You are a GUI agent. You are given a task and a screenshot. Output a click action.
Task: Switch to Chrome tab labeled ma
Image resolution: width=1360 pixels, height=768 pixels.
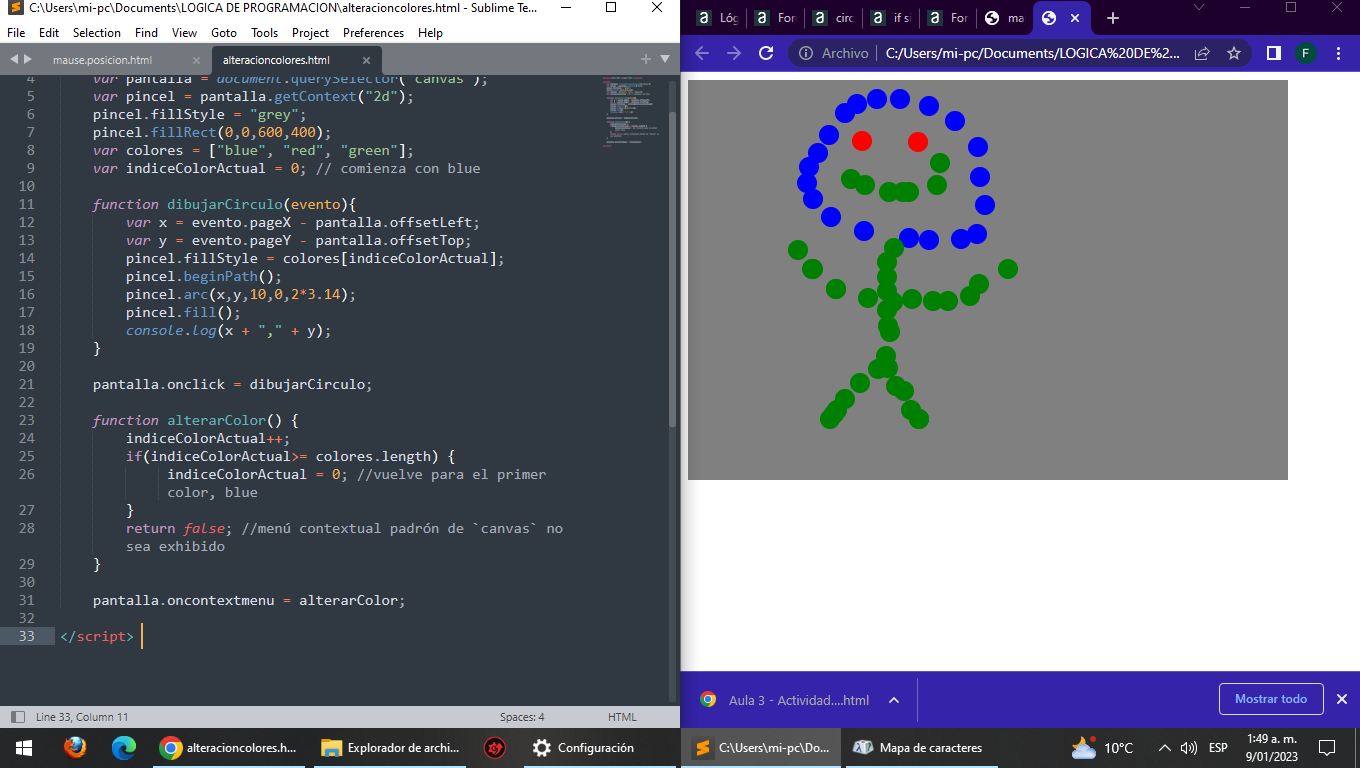[1004, 18]
